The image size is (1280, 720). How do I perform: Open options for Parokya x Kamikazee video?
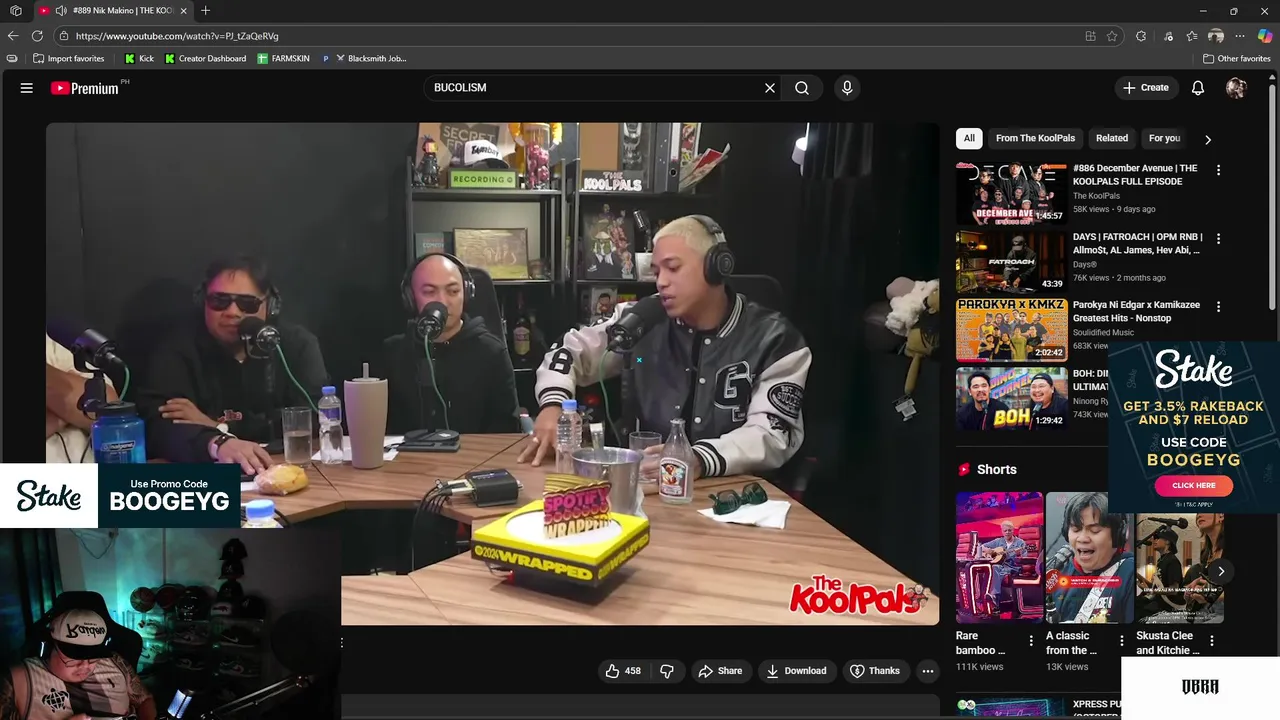click(1218, 306)
